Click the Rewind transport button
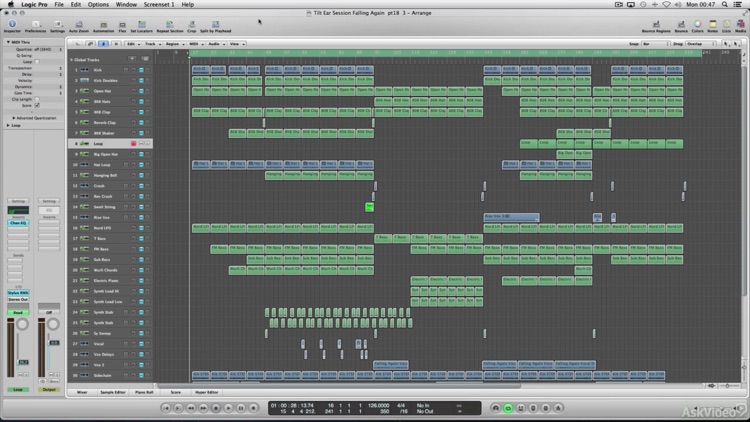This screenshot has height=422, width=750. (x=190, y=408)
